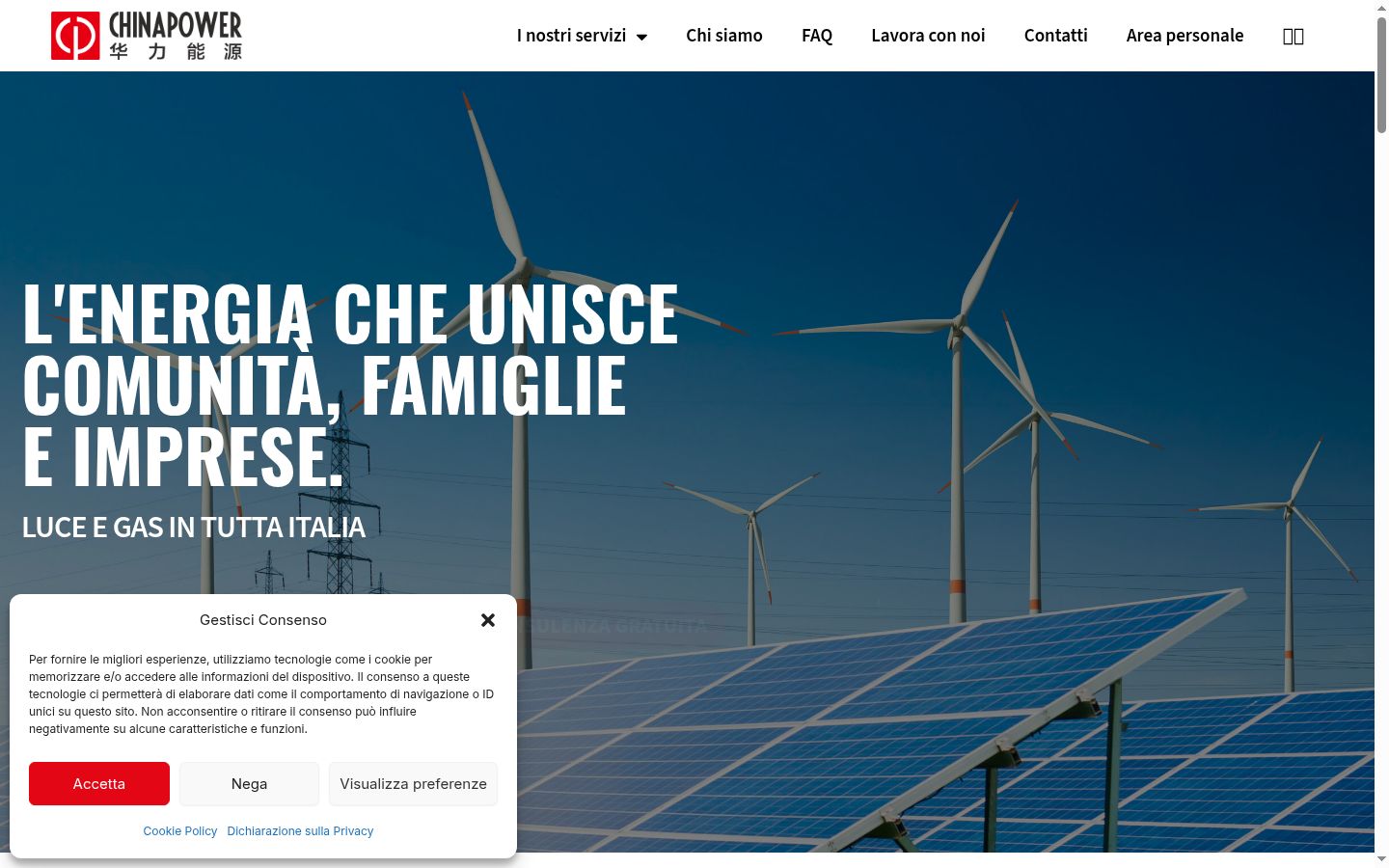Open the Cookie Policy link
This screenshot has height=868, width=1389.
(180, 831)
